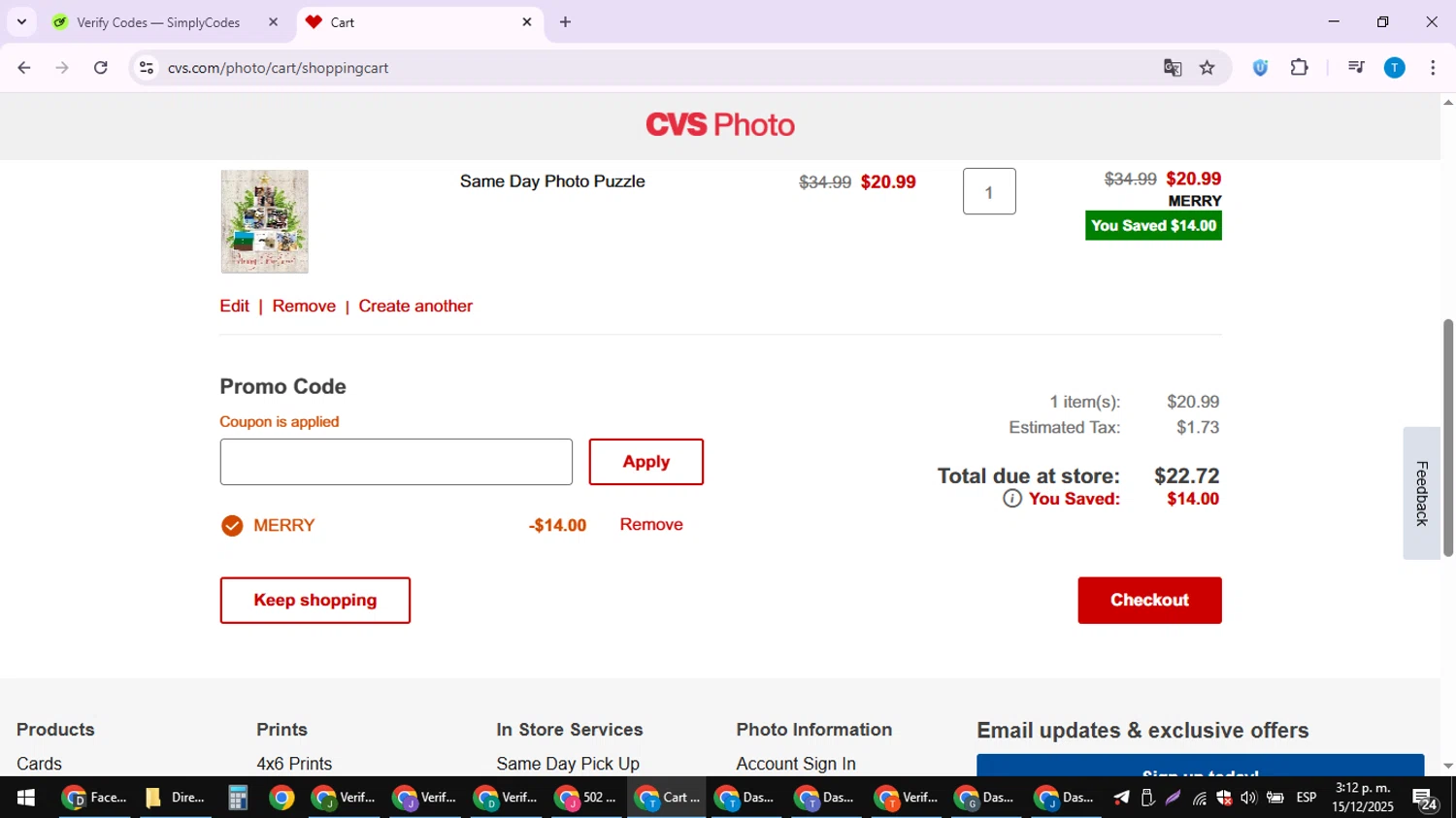Open the volume tray icon
The height and width of the screenshot is (818, 1456).
tap(1248, 798)
